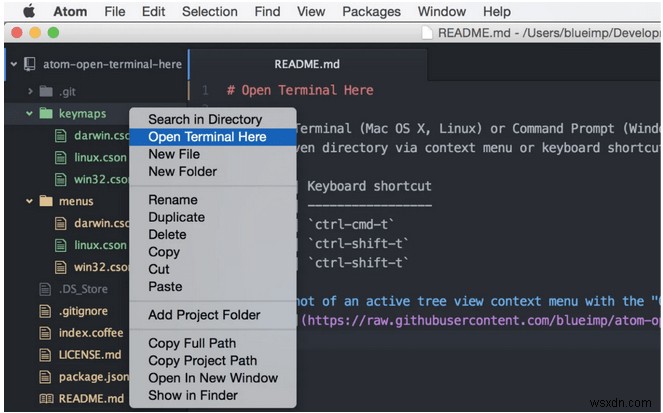Click the raw.githubusercontent.com link in editor
Viewport: 663px width, 413px height.
[x=480, y=320]
